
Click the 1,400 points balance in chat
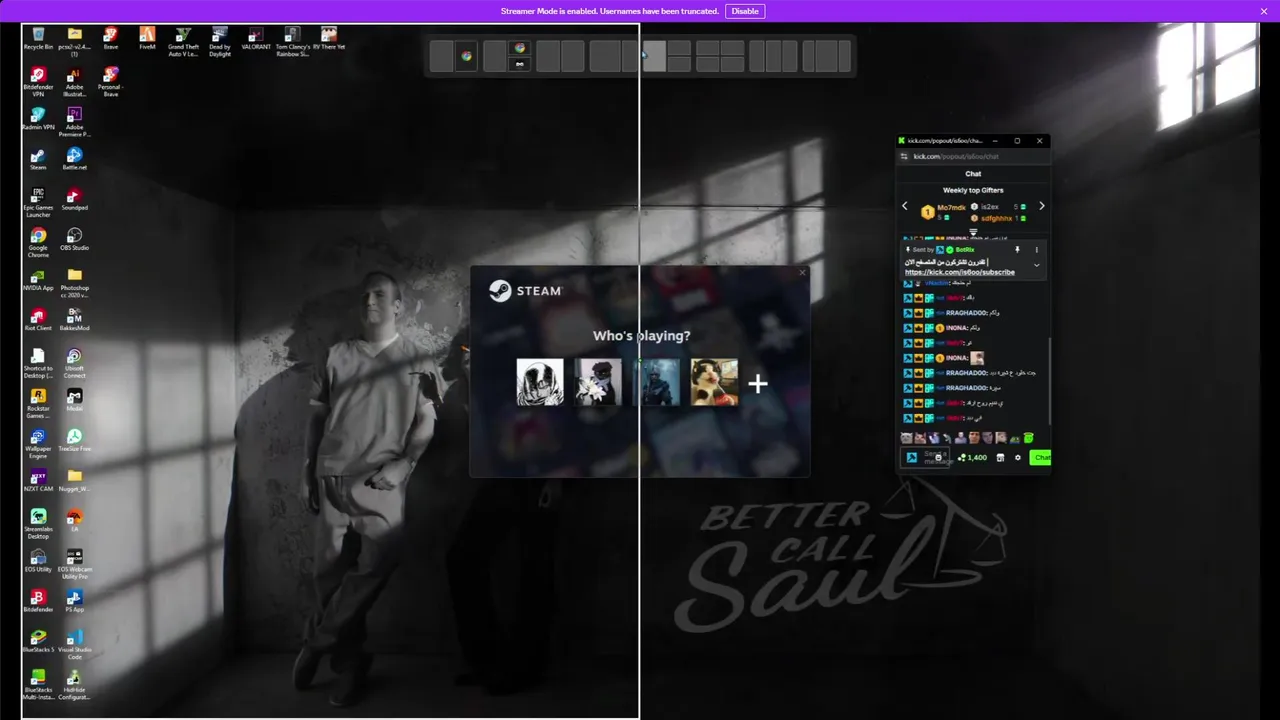(x=972, y=457)
